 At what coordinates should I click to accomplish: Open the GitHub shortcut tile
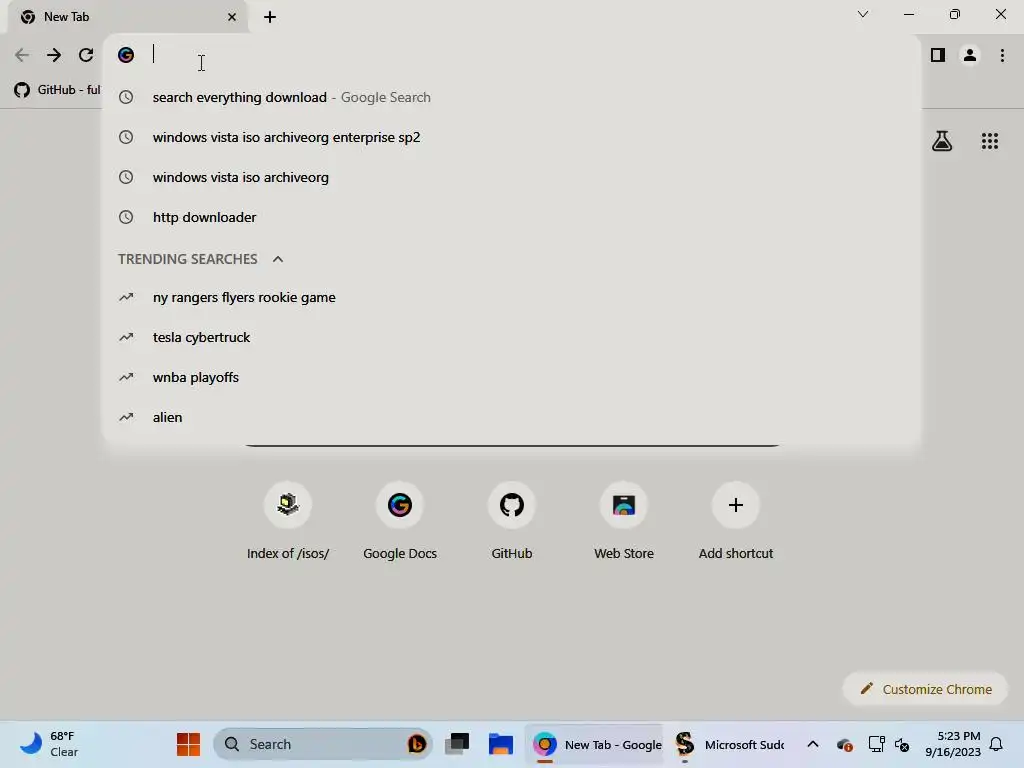coord(512,521)
